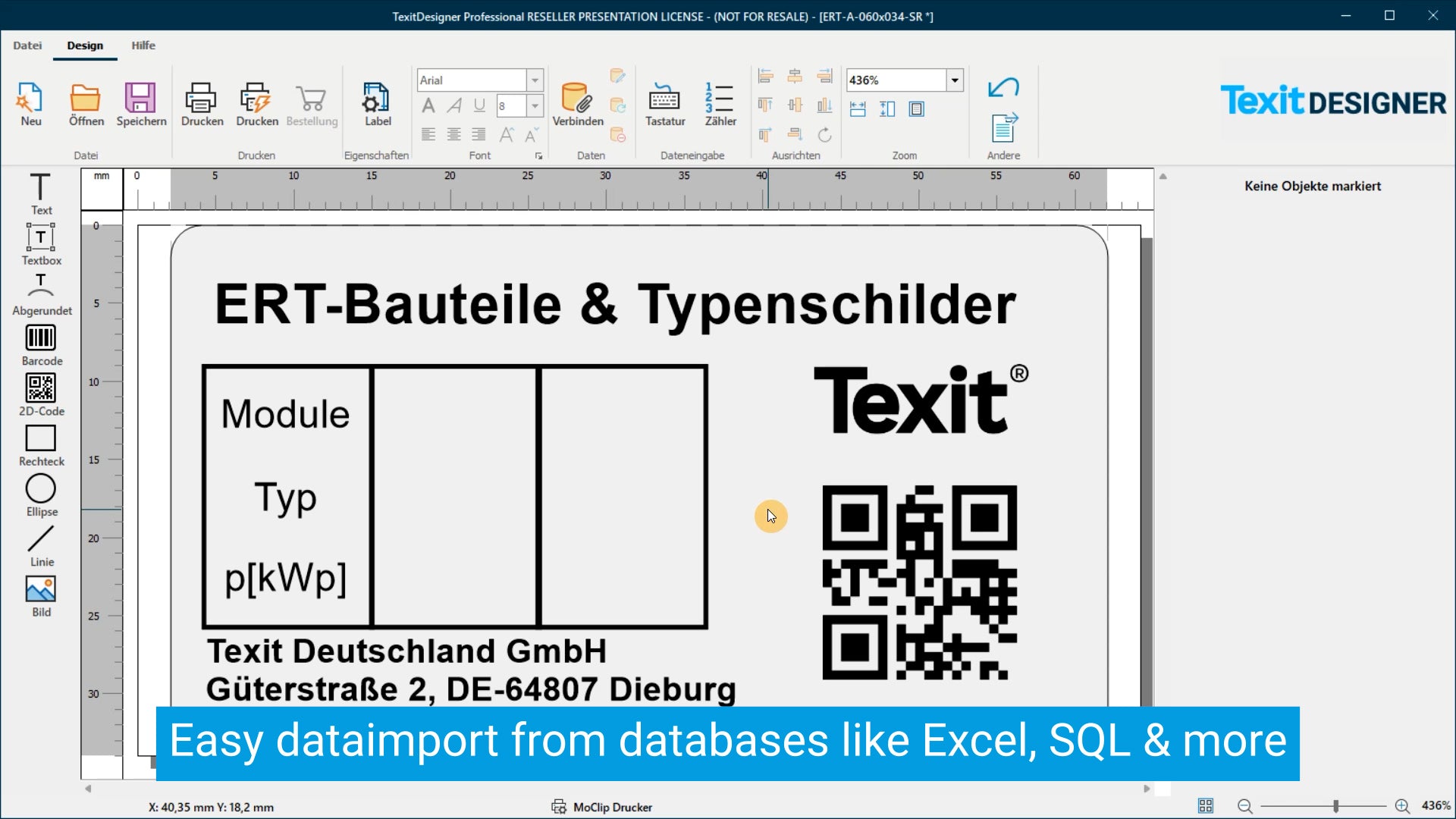Align objects horizontally centered icon
Viewport: 1456px width, 819px height.
coord(795,76)
